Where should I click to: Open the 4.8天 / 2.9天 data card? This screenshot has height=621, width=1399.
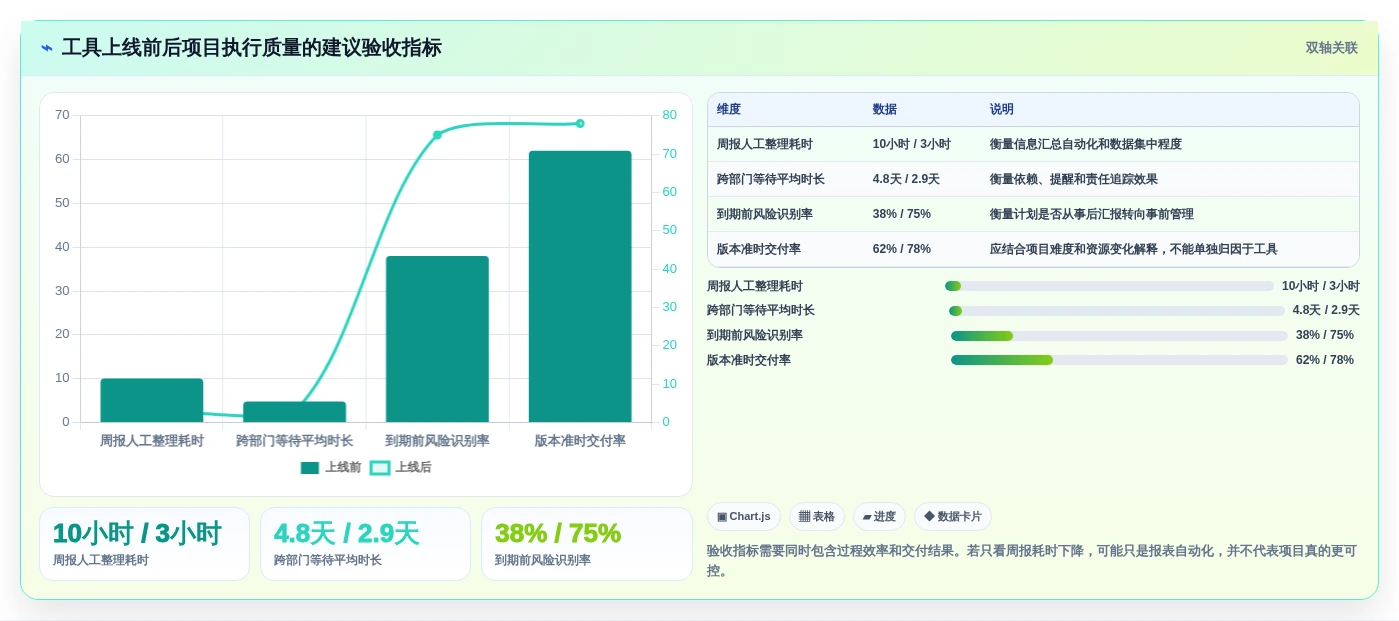(365, 544)
